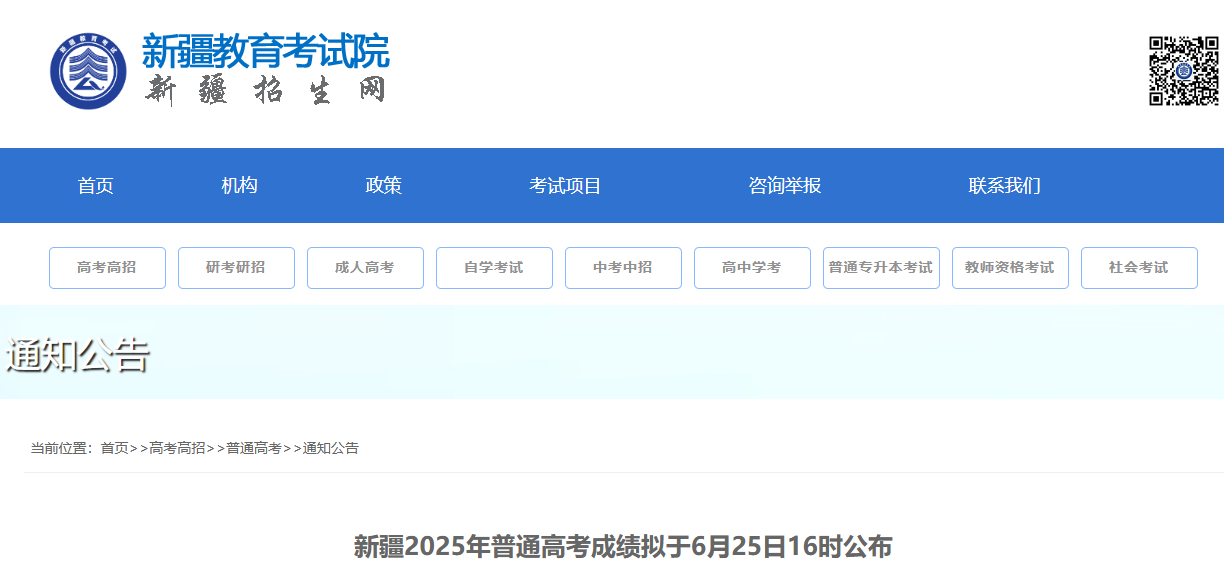The height and width of the screenshot is (571, 1224).
Task: Select the 成人高考 category button
Action: point(365,268)
